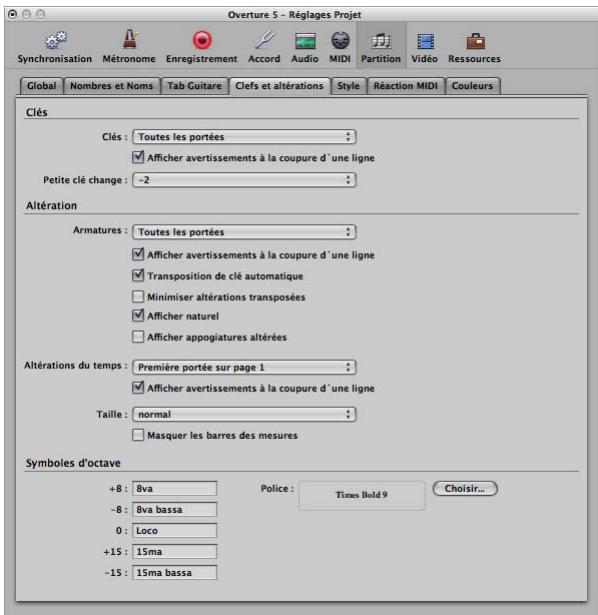Enable Afficher appogiatures altérées
This screenshot has height=615, width=598.
pyautogui.click(x=138, y=337)
